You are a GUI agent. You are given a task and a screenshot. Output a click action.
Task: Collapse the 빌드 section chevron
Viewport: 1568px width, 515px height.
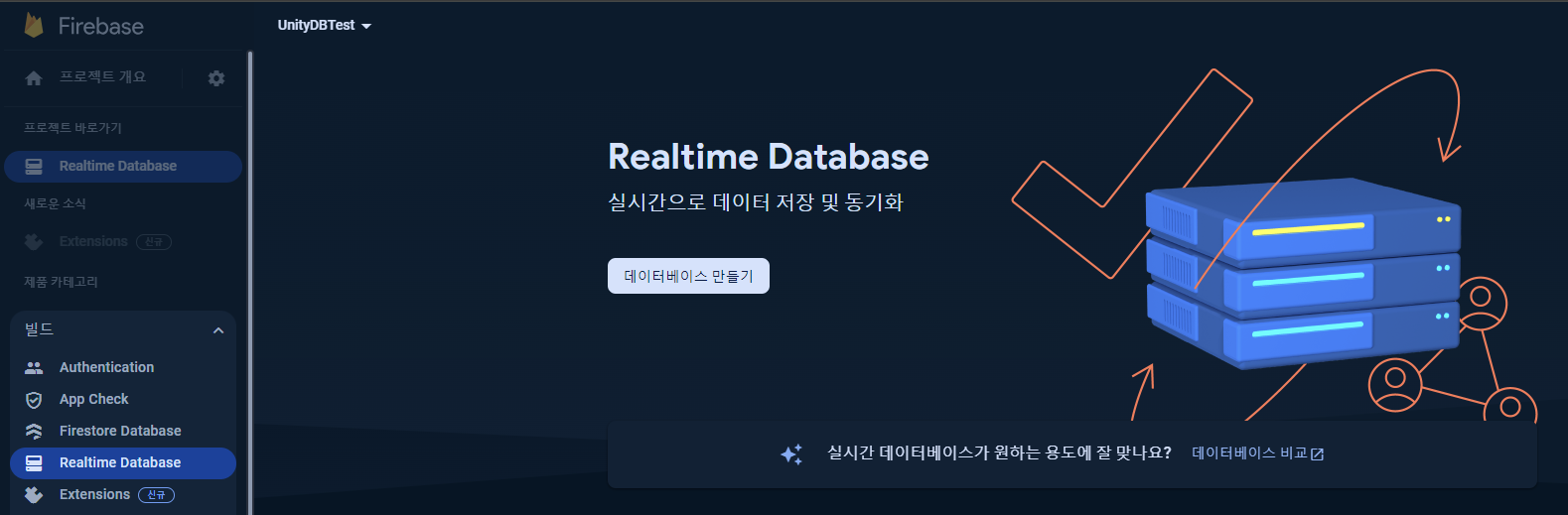218,330
